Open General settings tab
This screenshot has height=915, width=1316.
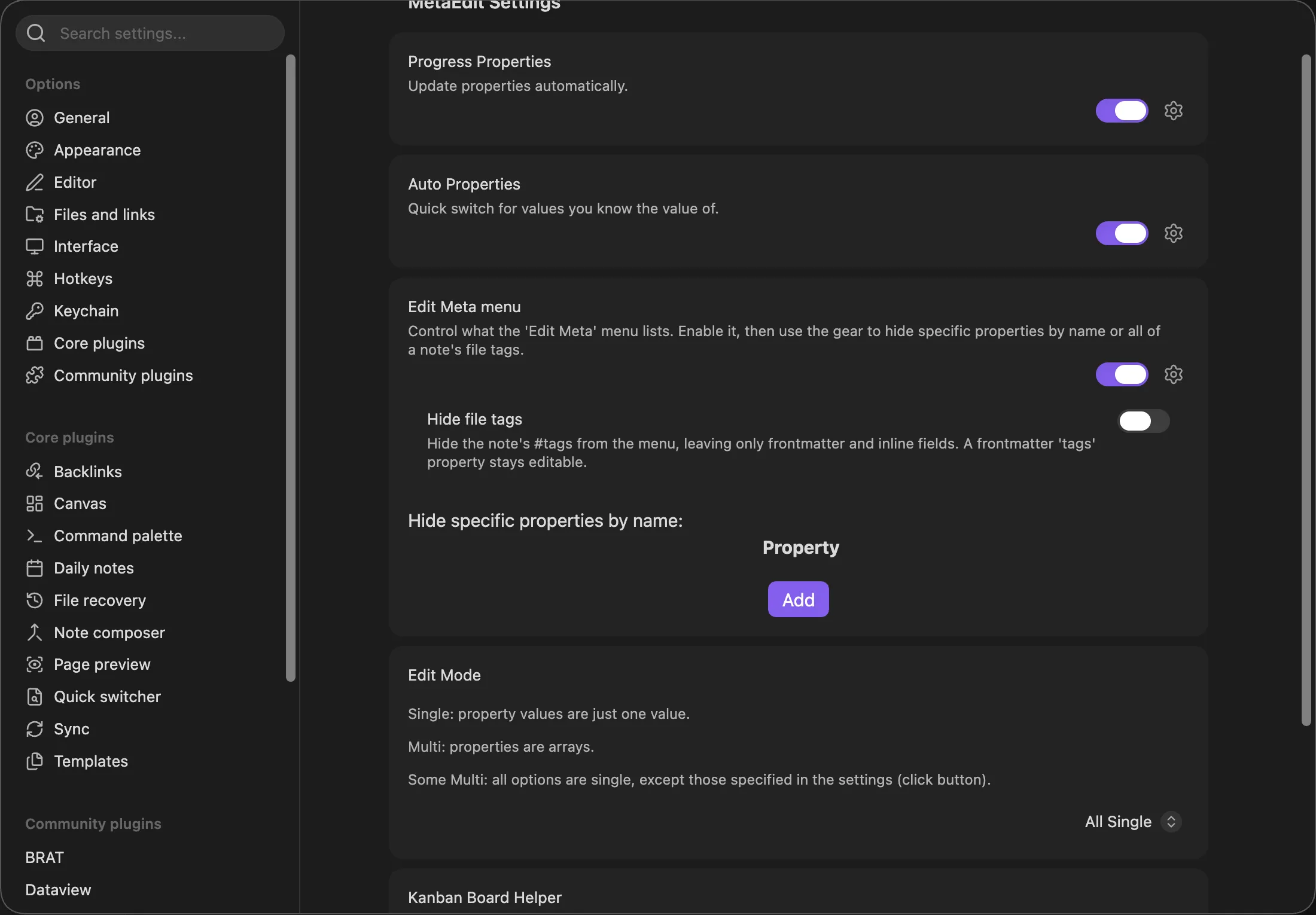pyautogui.click(x=81, y=118)
